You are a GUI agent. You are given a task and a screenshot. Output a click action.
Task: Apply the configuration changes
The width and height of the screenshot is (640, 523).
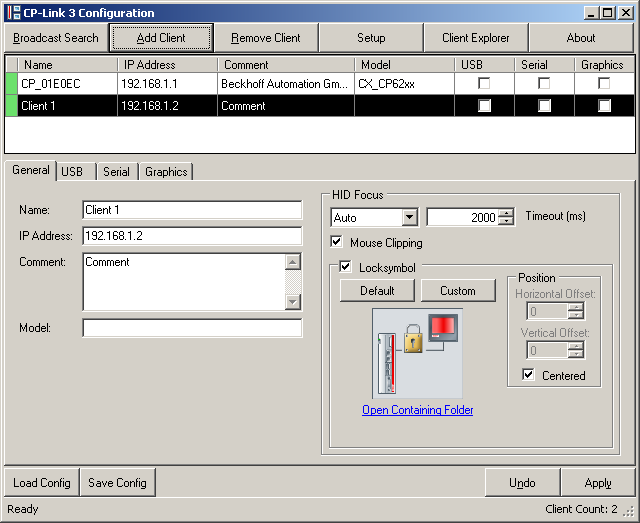[x=598, y=483]
